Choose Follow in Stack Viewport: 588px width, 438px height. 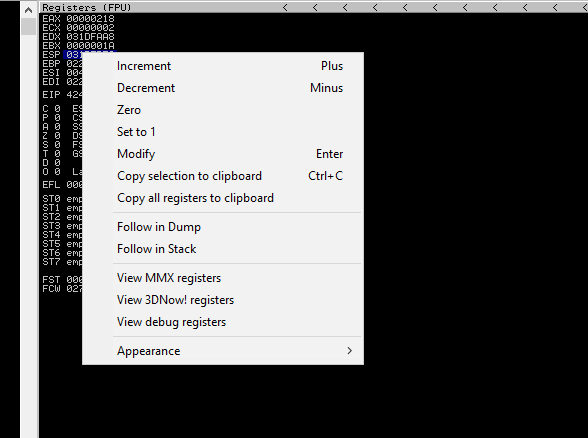point(223,249)
